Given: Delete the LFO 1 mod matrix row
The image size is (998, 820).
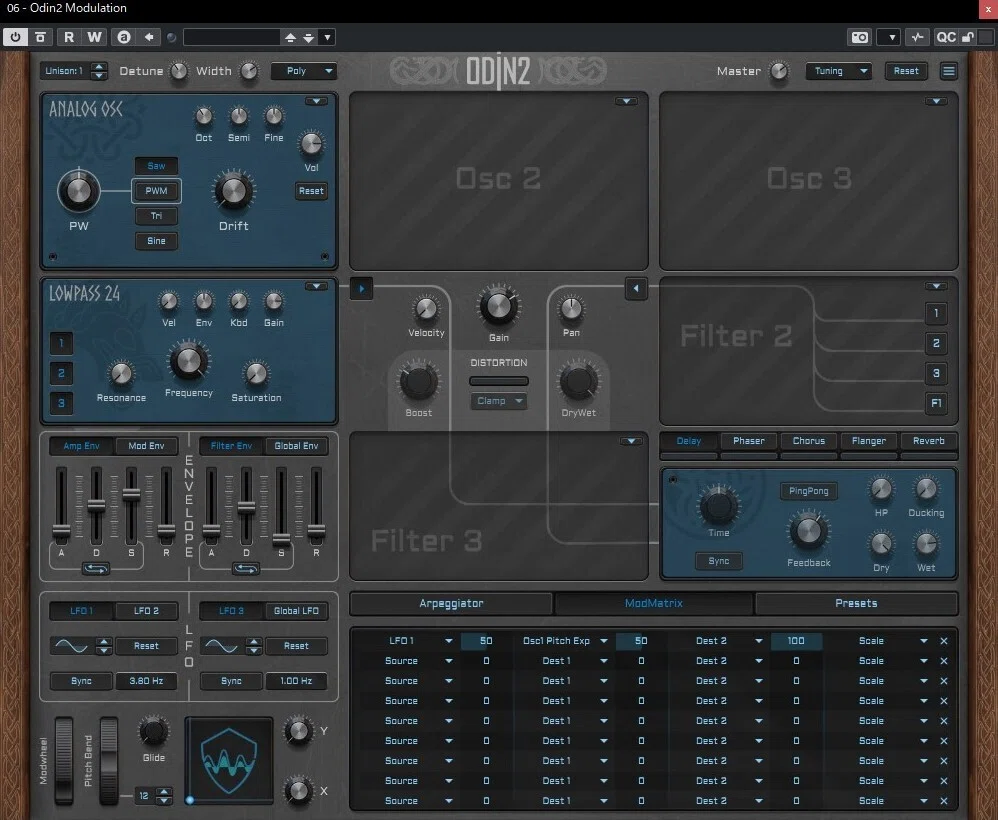Looking at the screenshot, I should coord(944,641).
